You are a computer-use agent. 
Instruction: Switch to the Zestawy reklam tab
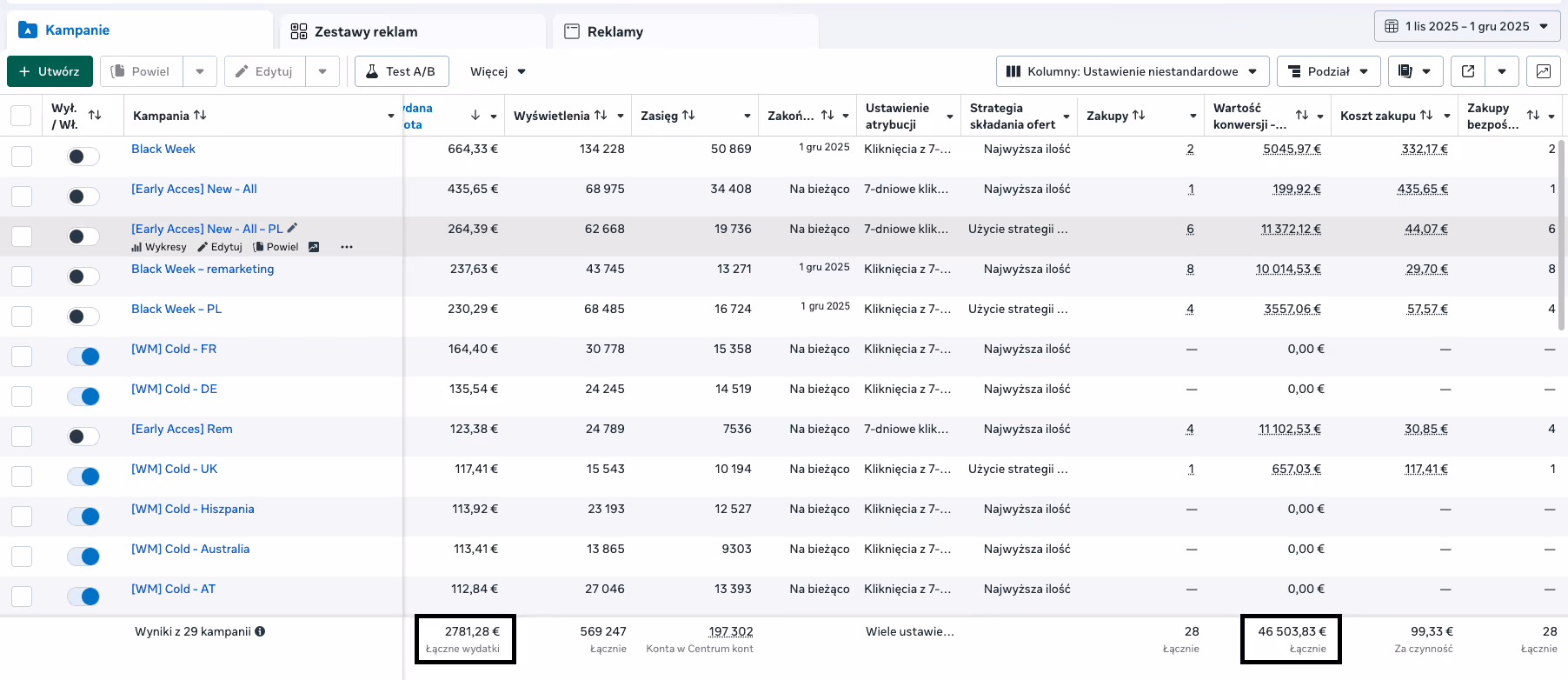tap(412, 31)
